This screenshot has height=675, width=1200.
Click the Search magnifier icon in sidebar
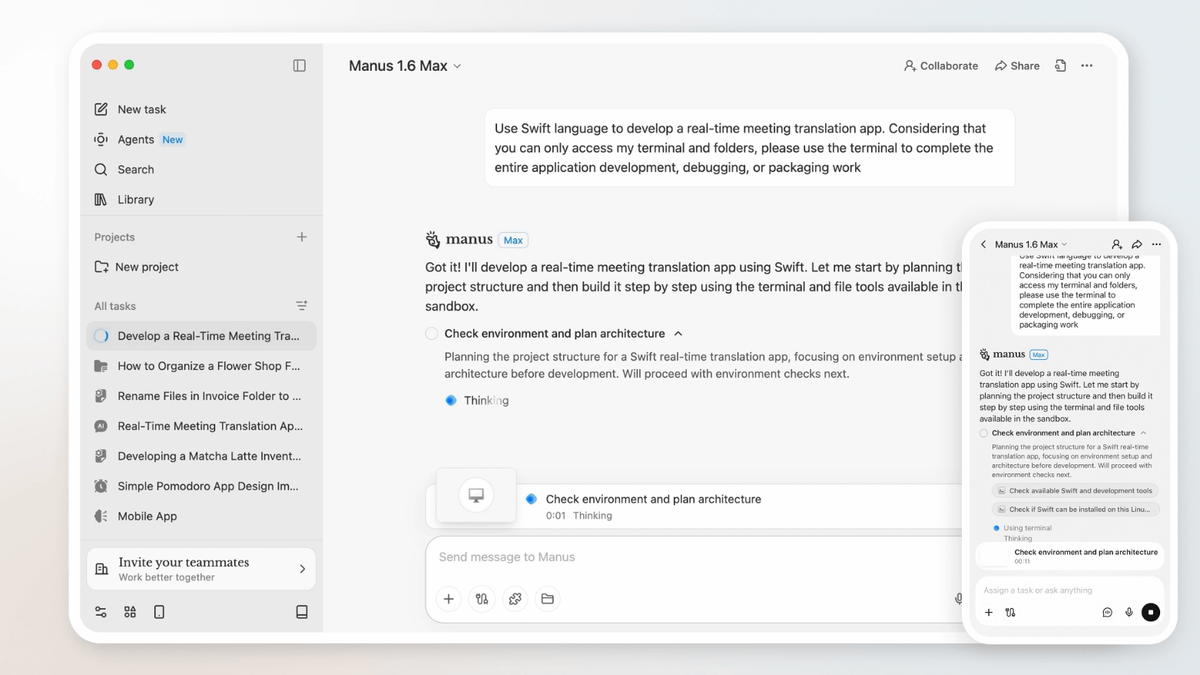pos(101,170)
